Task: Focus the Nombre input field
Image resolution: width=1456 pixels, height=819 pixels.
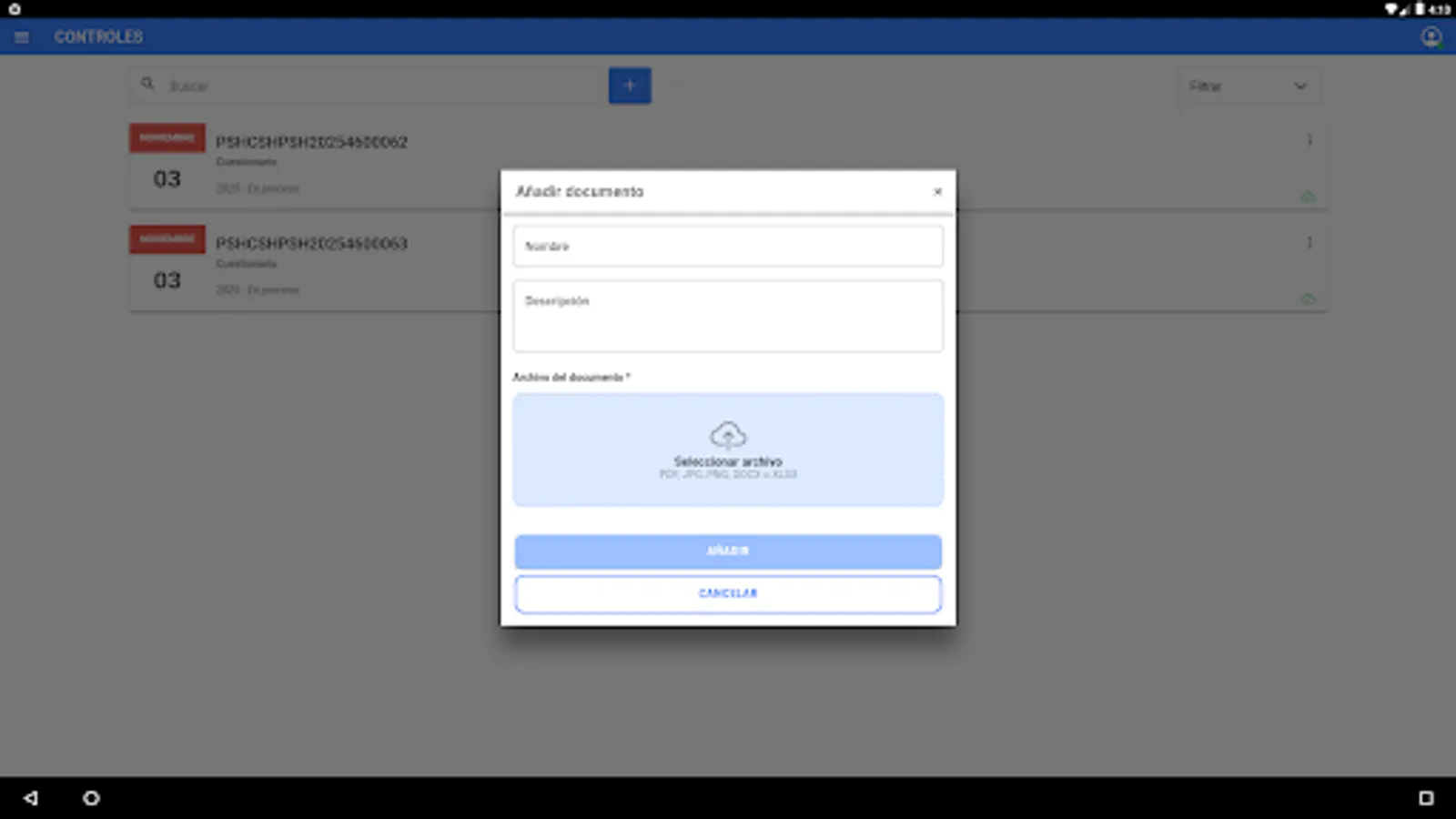Action: point(728,247)
